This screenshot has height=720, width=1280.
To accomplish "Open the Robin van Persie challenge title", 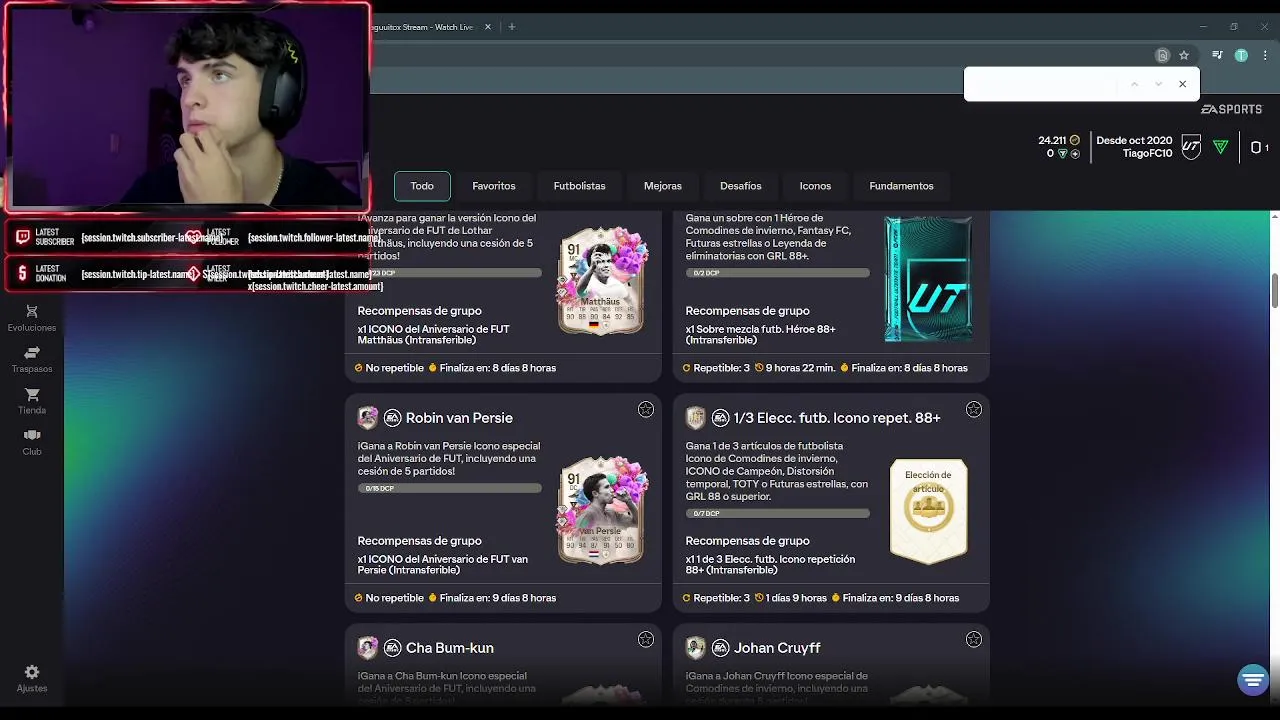I will pyautogui.click(x=459, y=418).
